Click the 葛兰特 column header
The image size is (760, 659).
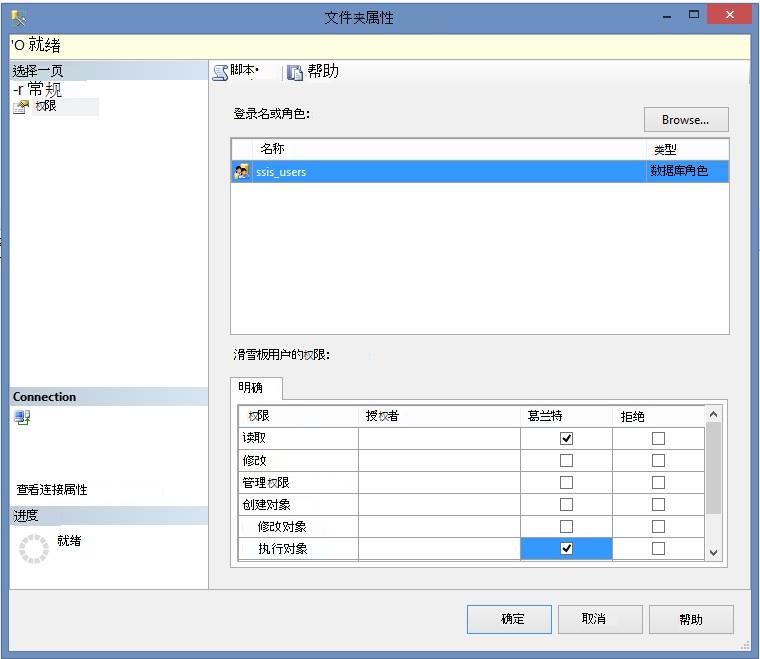(566, 416)
